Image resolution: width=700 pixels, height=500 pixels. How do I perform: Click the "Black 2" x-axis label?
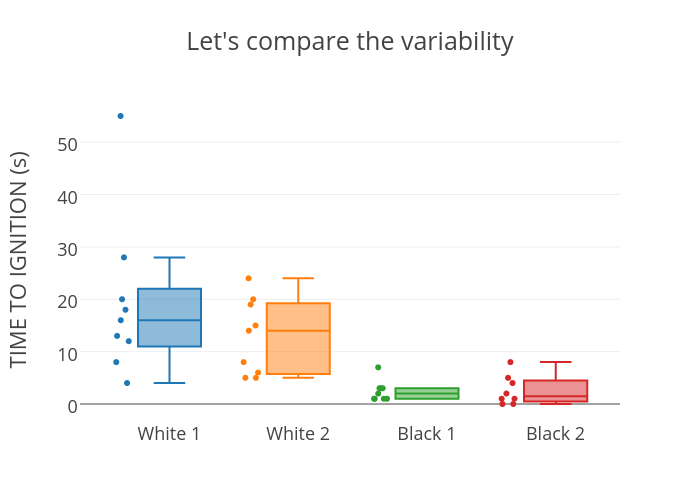[555, 434]
